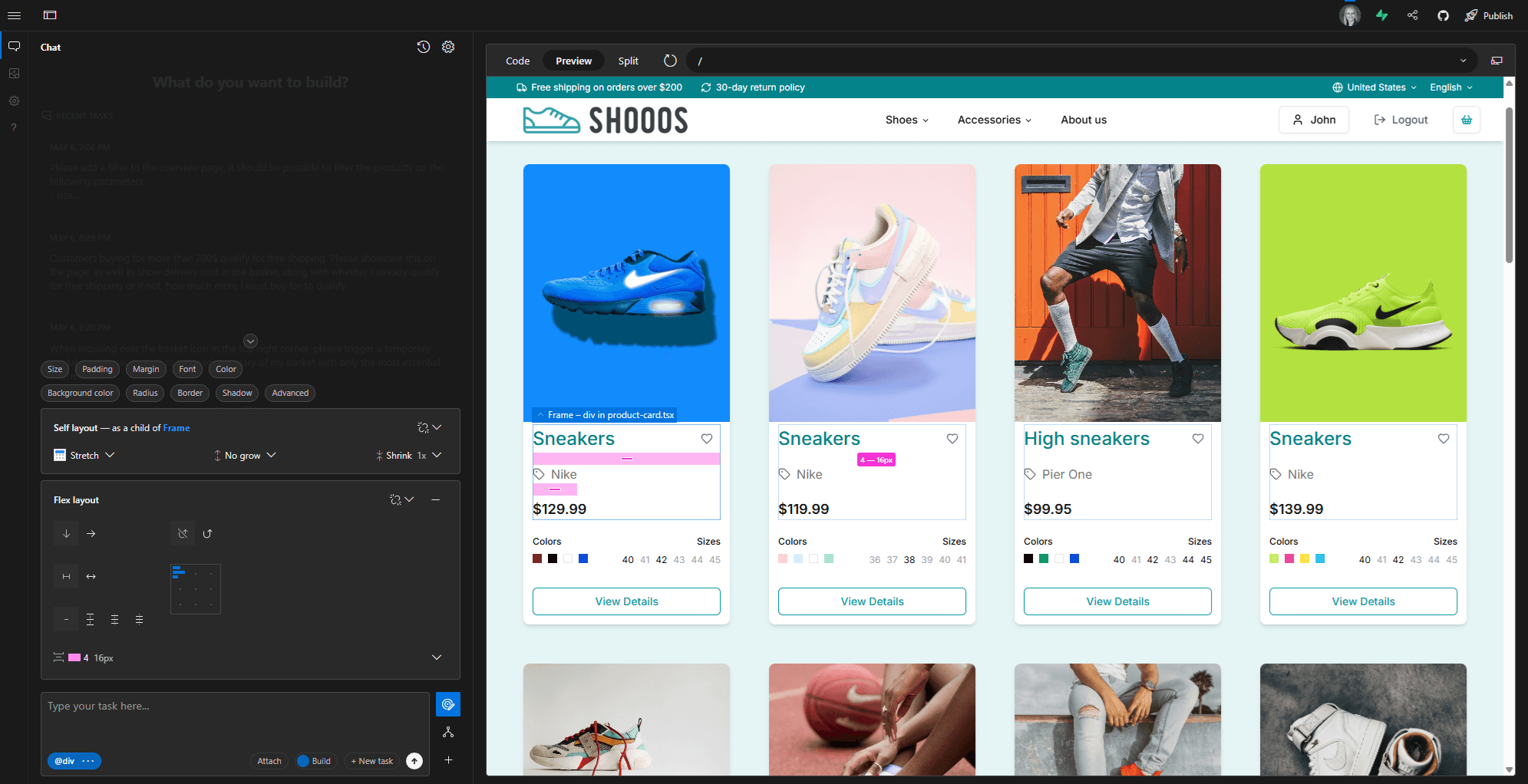Click the + New task button
The image size is (1528, 784).
371,761
